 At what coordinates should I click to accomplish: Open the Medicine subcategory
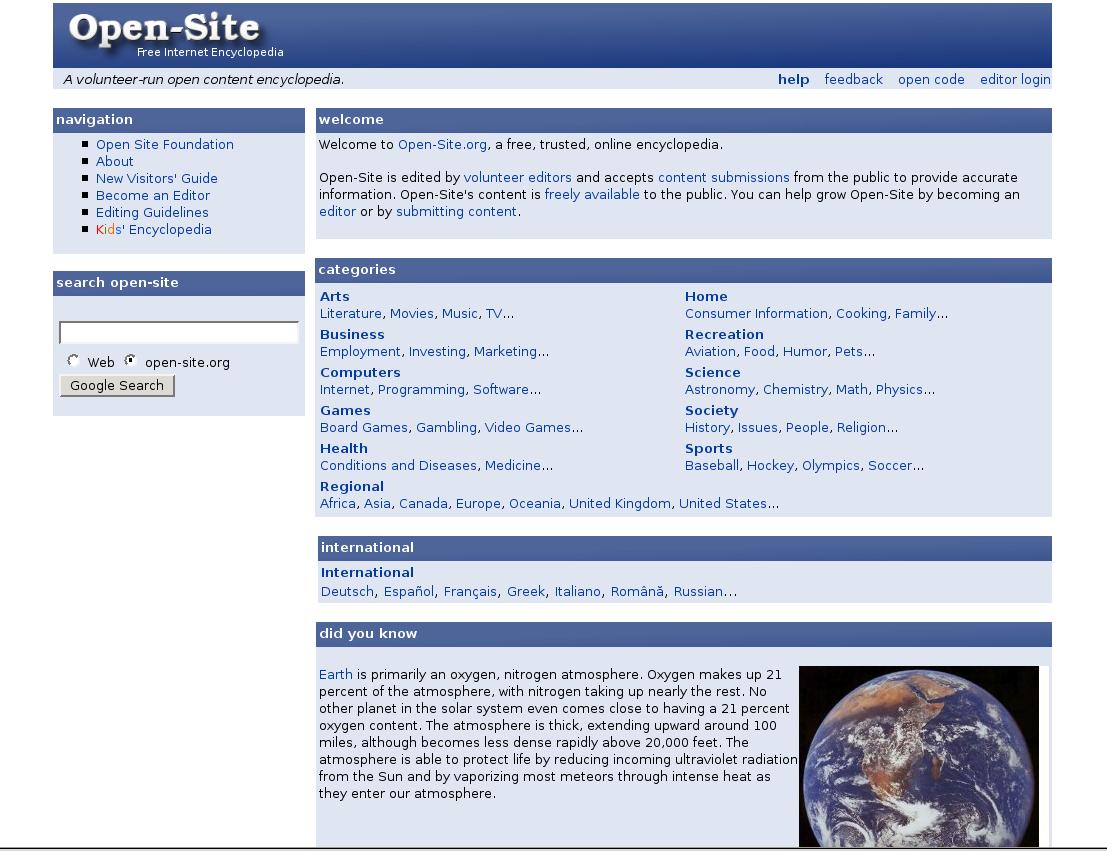tap(513, 465)
